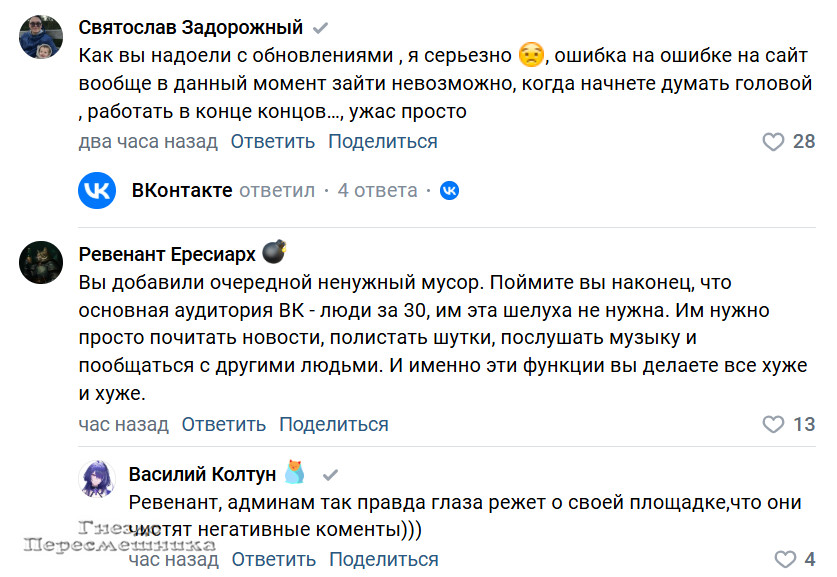Expand the 4 ответа replies thread
The height and width of the screenshot is (577, 837).
(x=377, y=190)
